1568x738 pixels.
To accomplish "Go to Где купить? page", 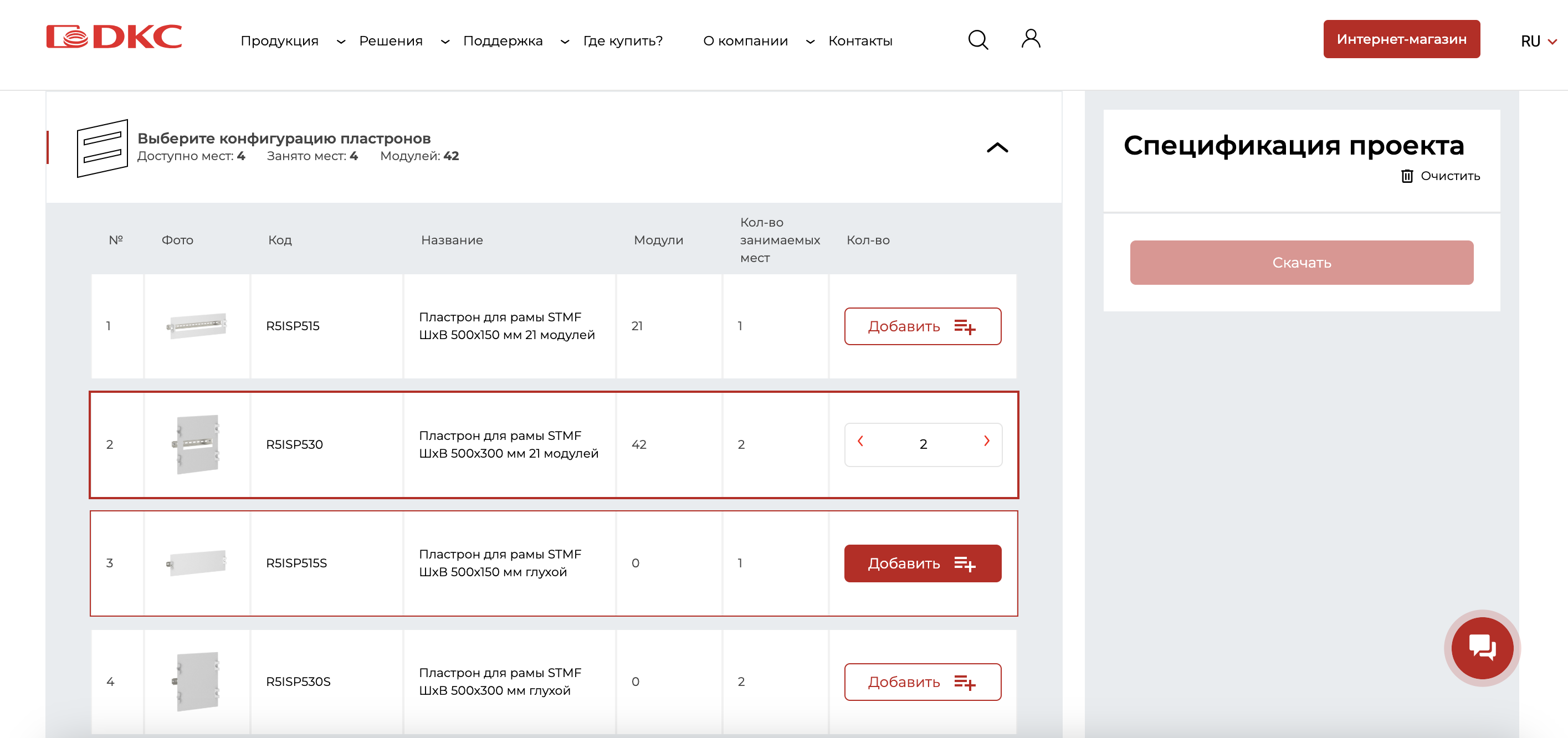I will 623,41.
